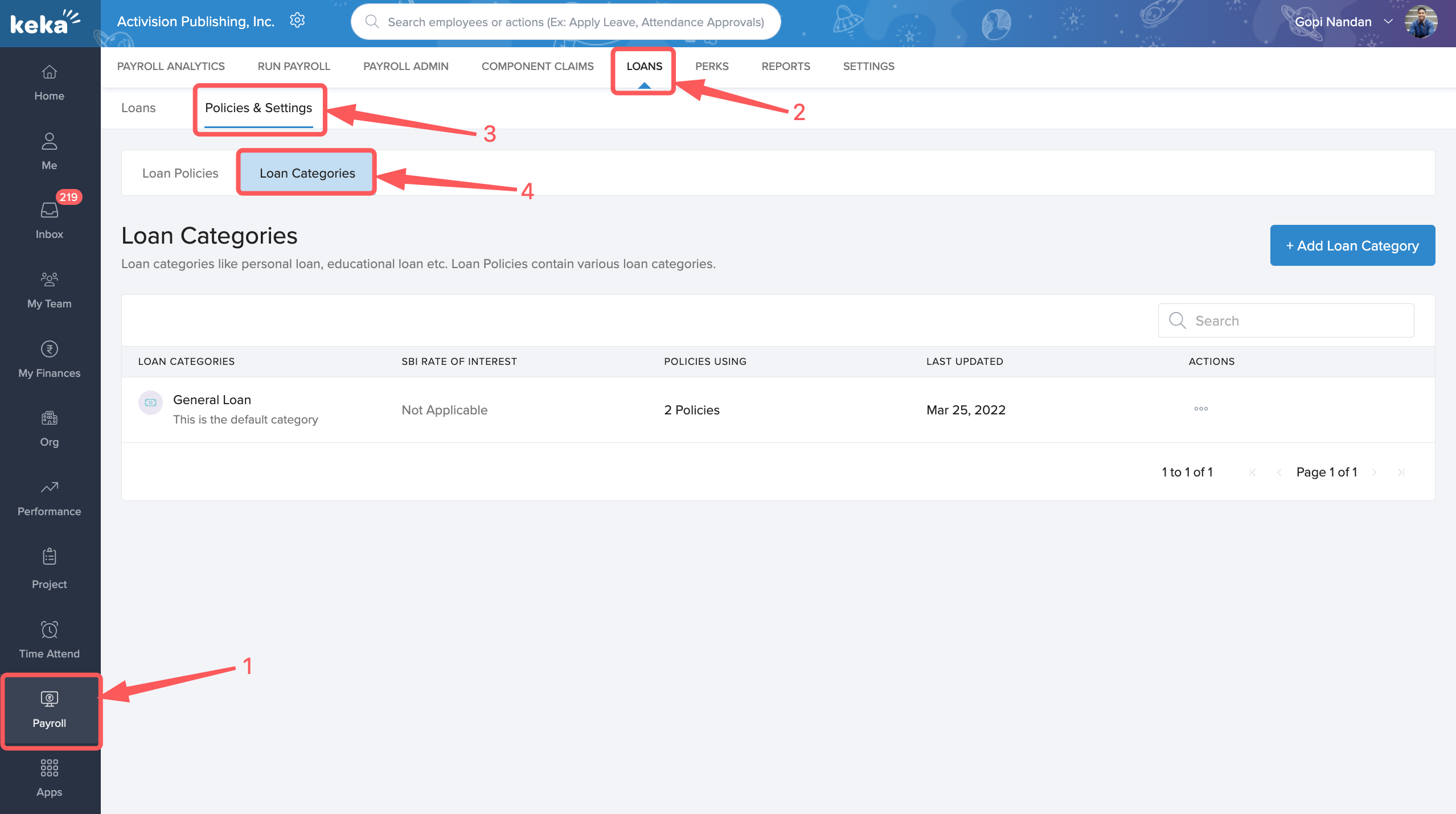Select the Loans sub-tab

(x=138, y=108)
